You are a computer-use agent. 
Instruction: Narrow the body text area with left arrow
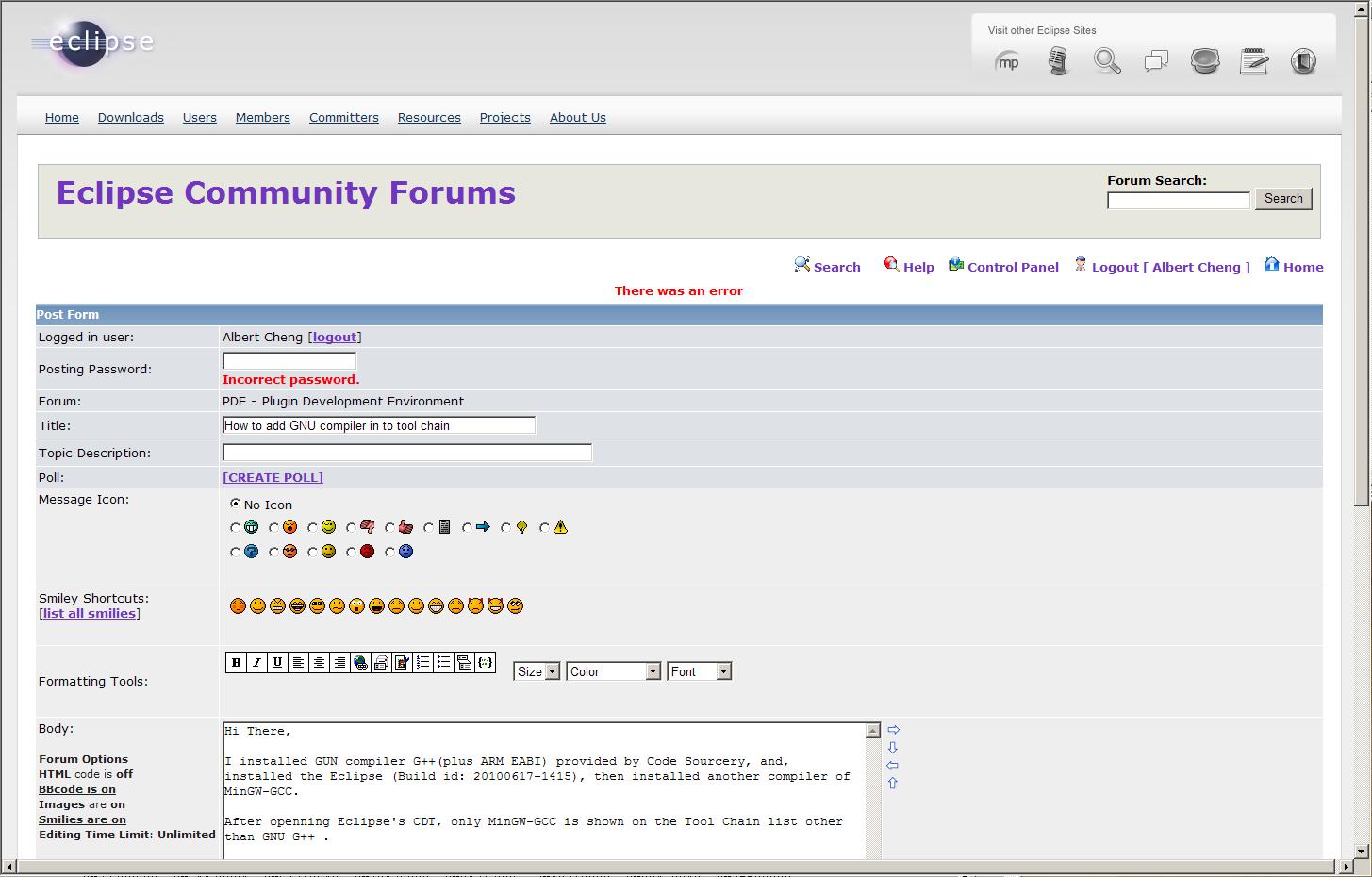pyautogui.click(x=893, y=766)
